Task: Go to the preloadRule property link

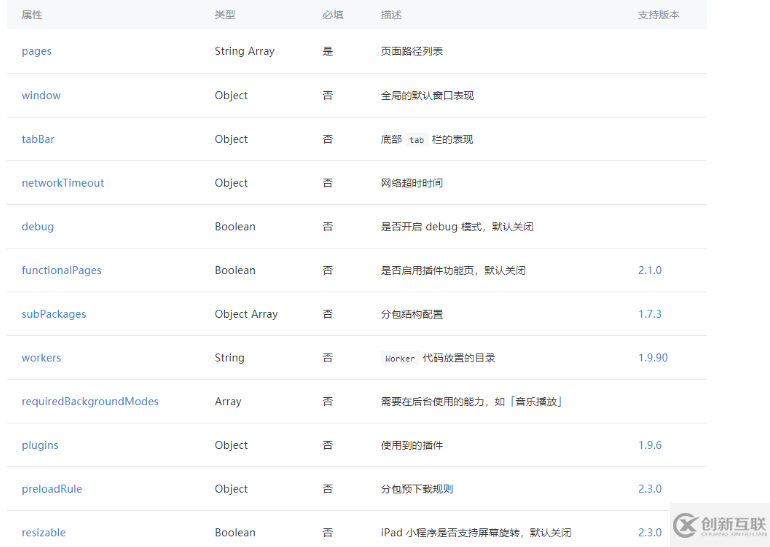Action: pyautogui.click(x=52, y=489)
